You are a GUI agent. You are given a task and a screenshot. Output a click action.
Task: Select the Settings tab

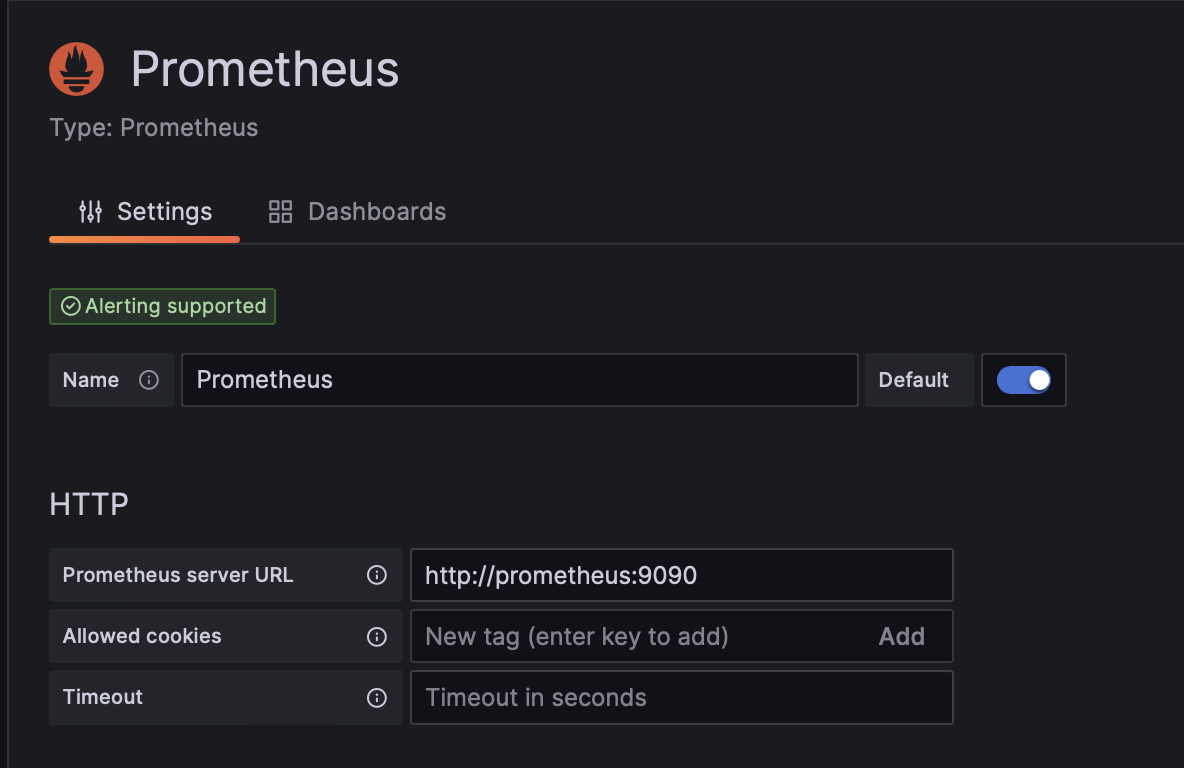click(x=165, y=211)
